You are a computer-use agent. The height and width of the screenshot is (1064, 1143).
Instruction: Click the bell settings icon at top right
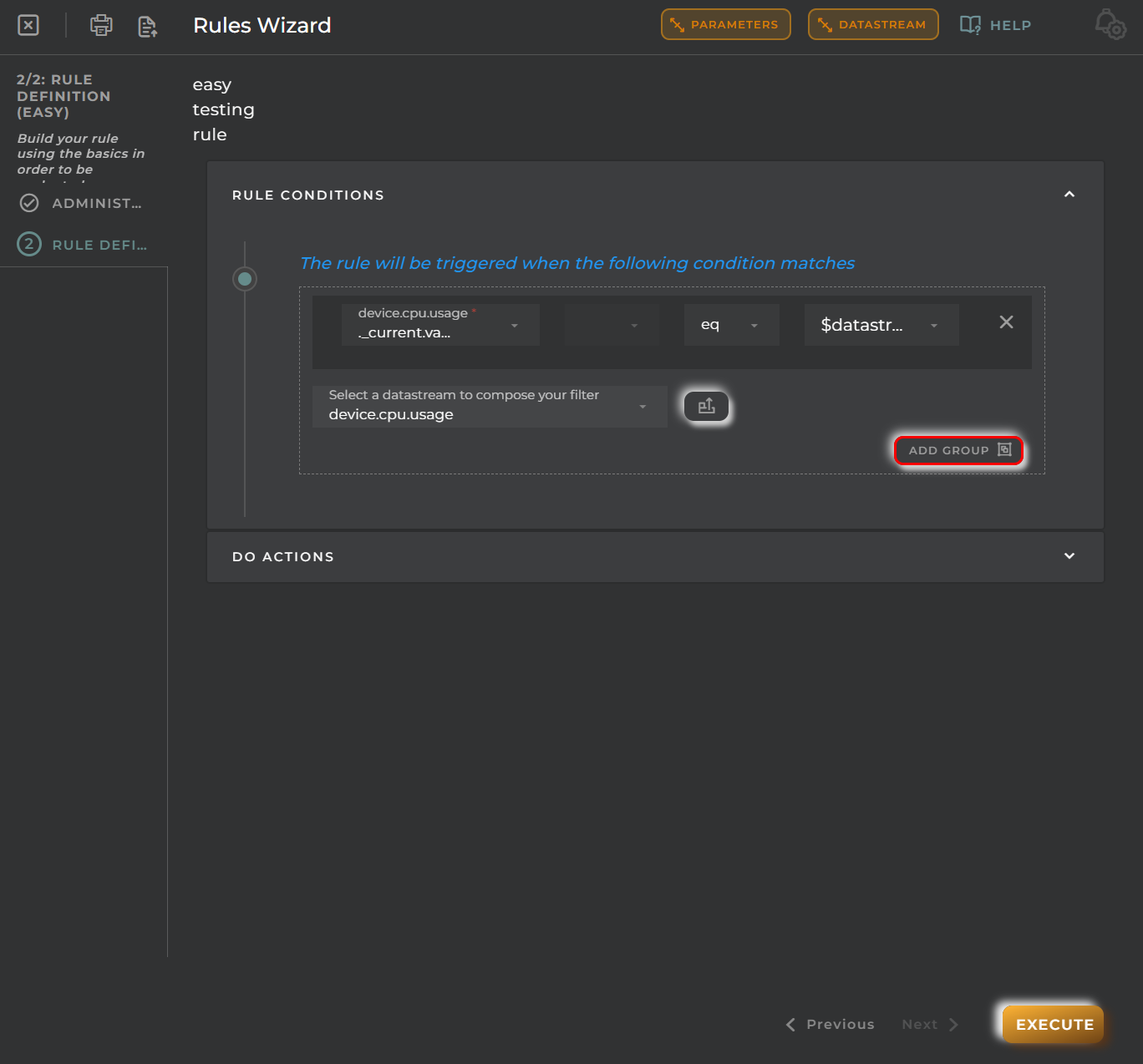1110,24
